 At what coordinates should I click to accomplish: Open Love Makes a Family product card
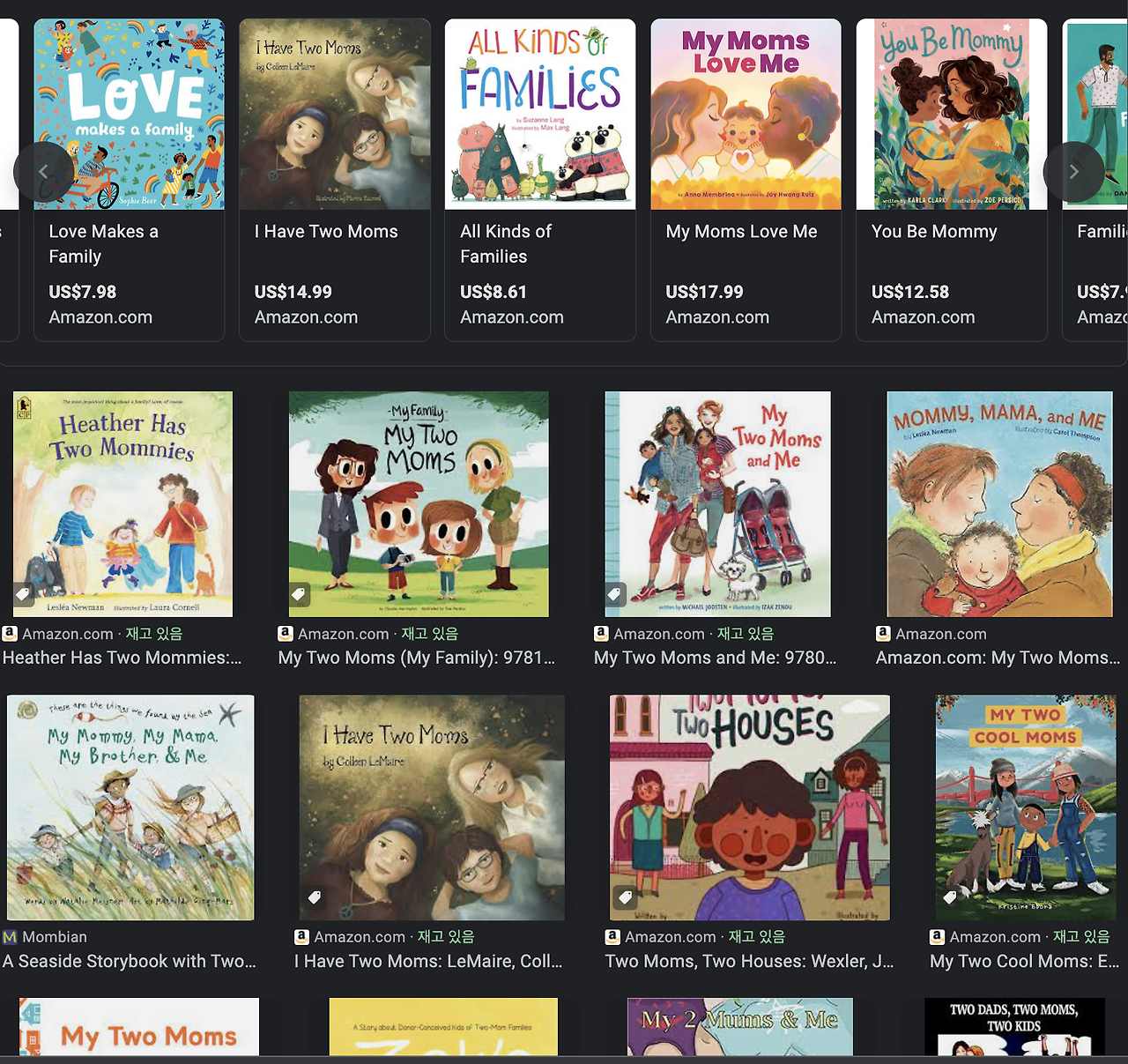129,180
